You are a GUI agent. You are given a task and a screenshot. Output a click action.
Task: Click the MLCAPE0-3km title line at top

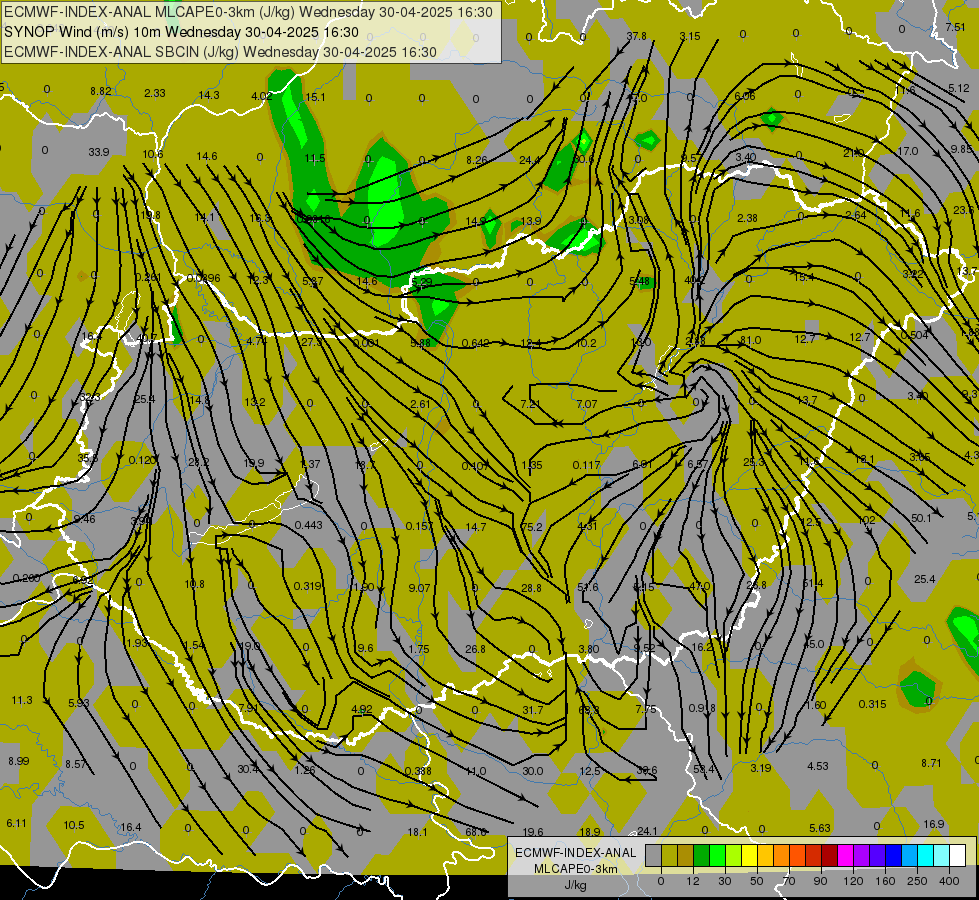coord(248,12)
